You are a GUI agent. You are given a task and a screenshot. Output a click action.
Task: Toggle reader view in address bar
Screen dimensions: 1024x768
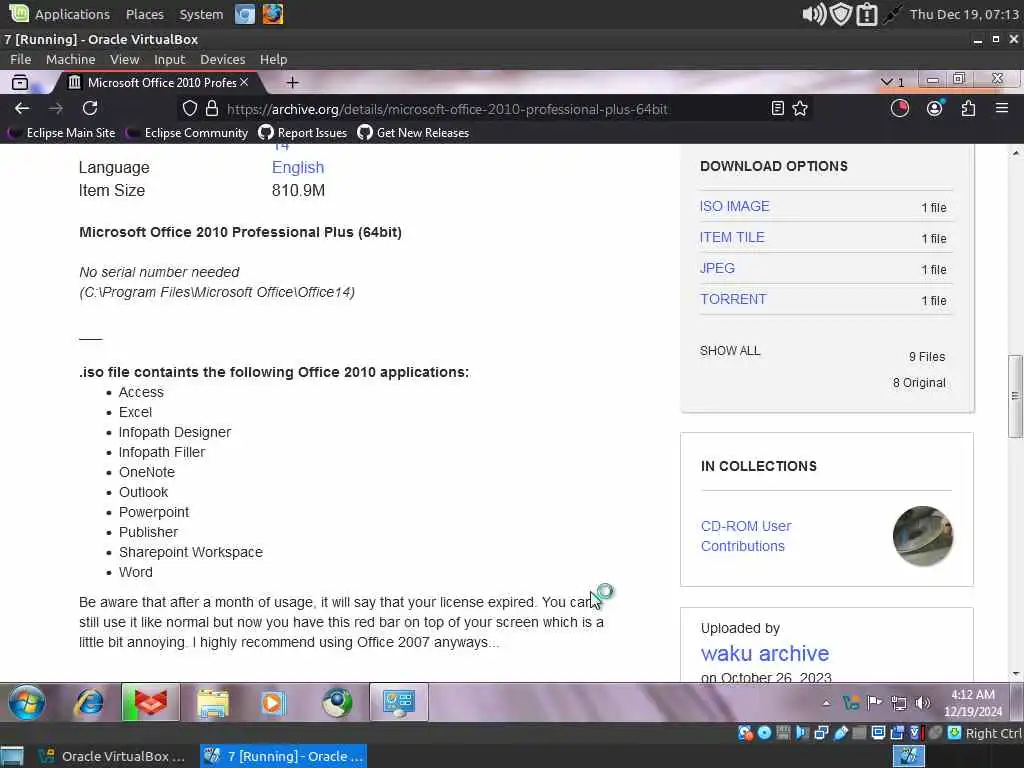pyautogui.click(x=777, y=108)
